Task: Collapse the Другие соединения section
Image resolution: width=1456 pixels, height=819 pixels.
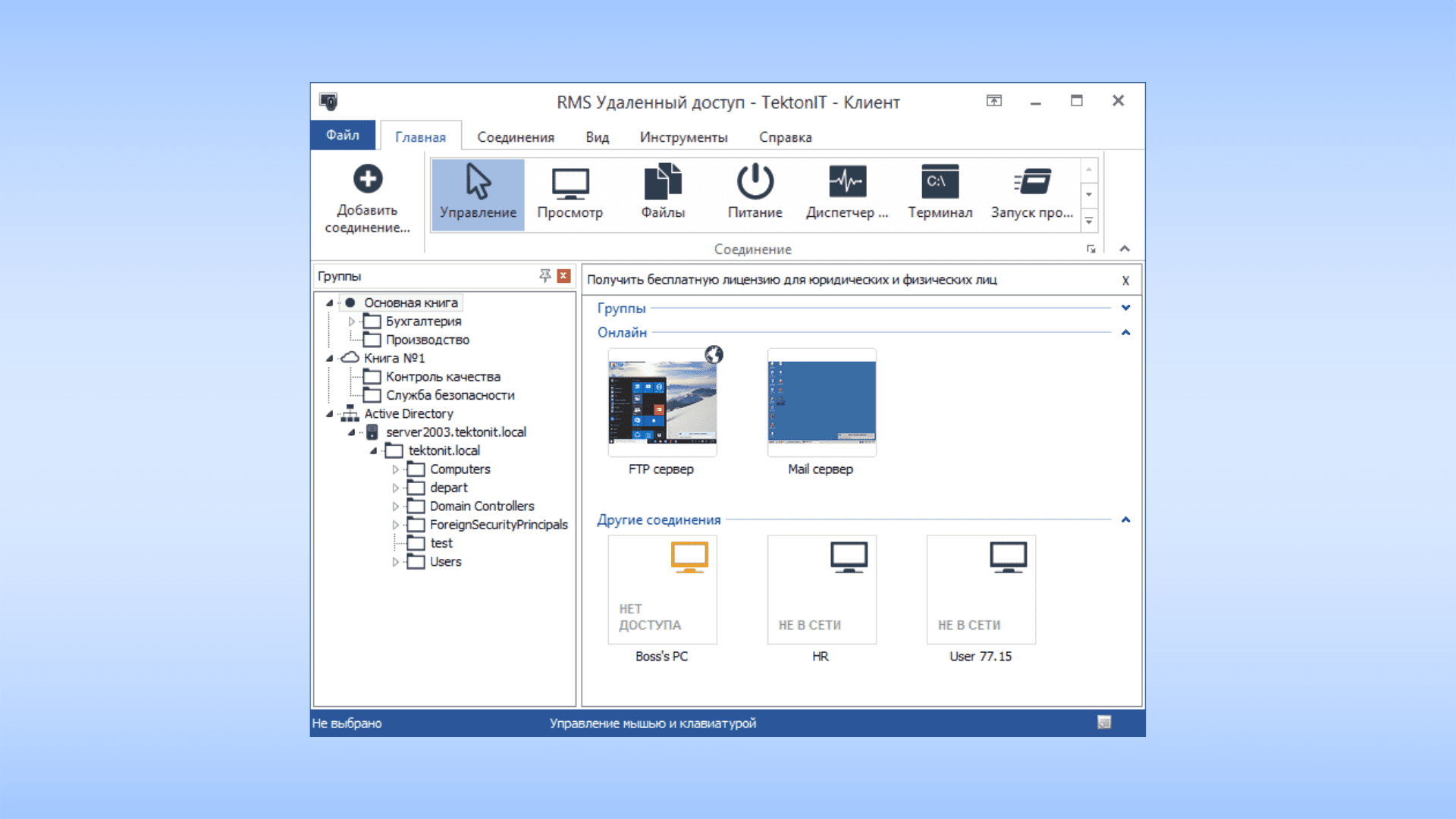Action: 1126,519
